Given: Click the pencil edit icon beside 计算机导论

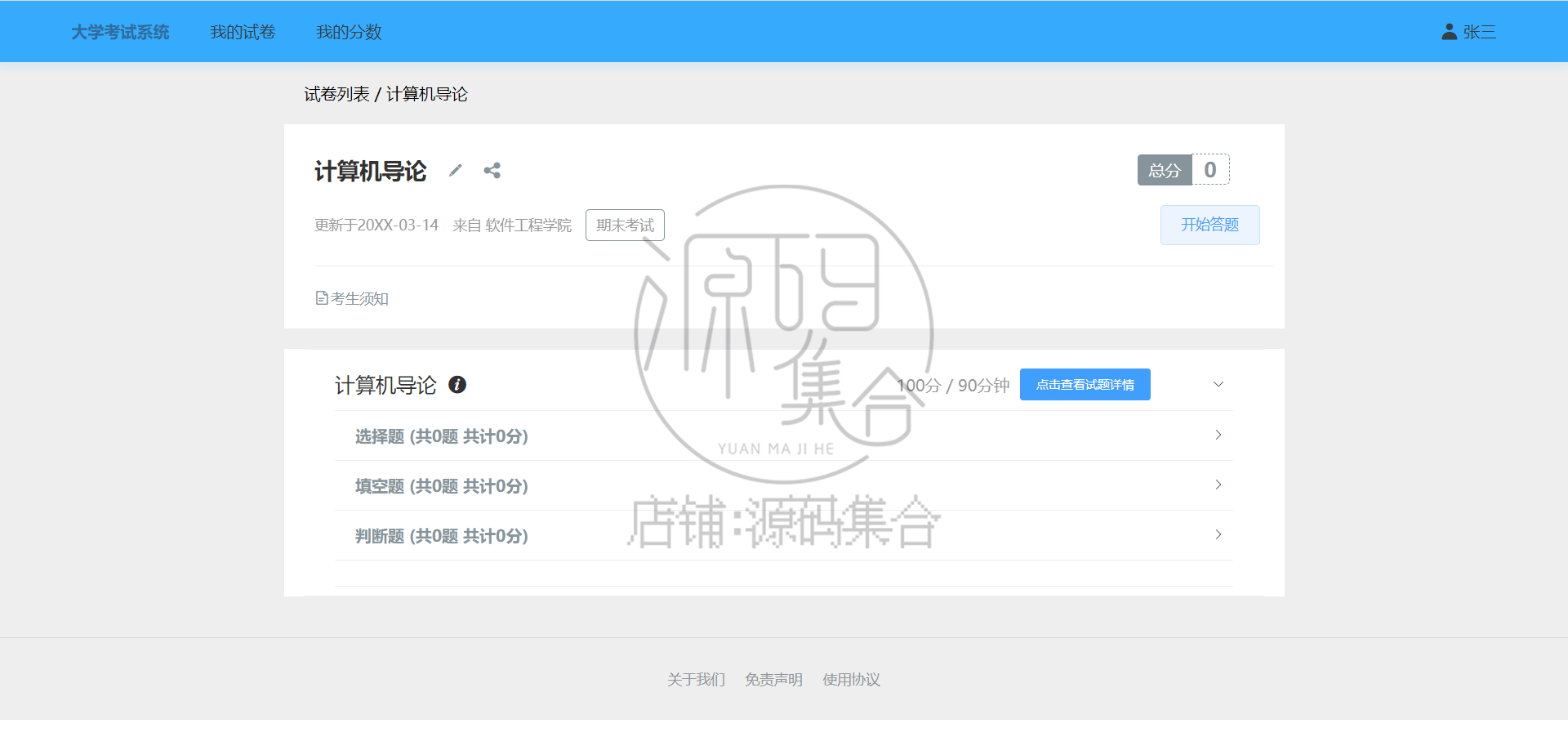Looking at the screenshot, I should 456,170.
